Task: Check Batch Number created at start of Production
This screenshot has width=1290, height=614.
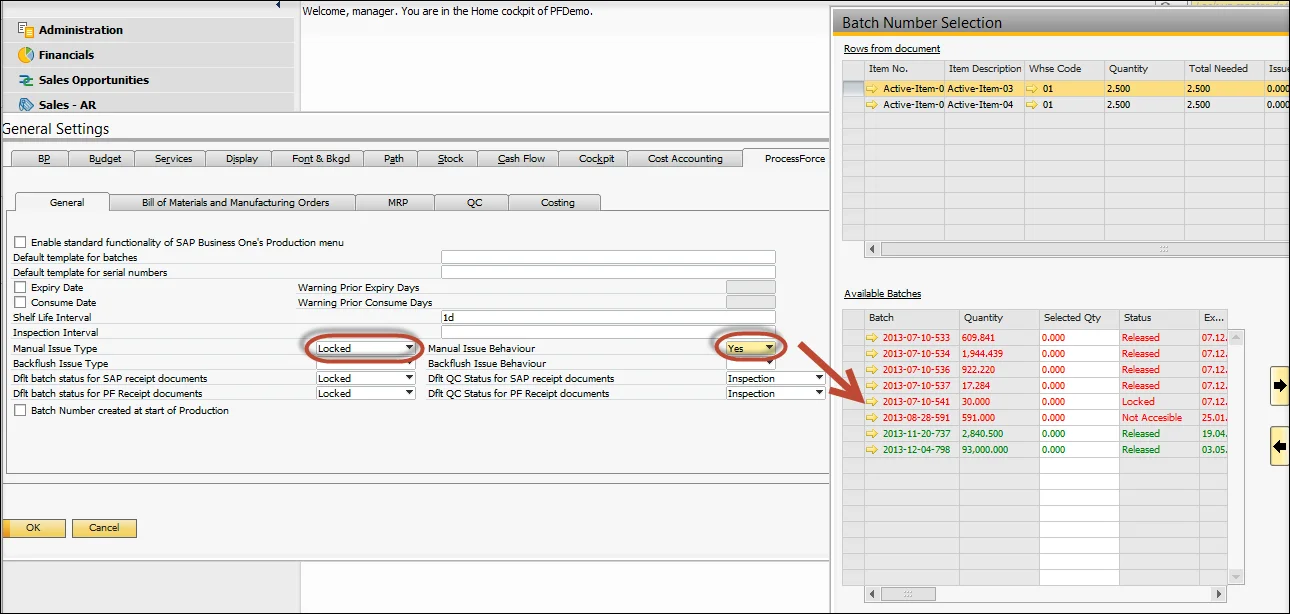Action: [x=20, y=411]
